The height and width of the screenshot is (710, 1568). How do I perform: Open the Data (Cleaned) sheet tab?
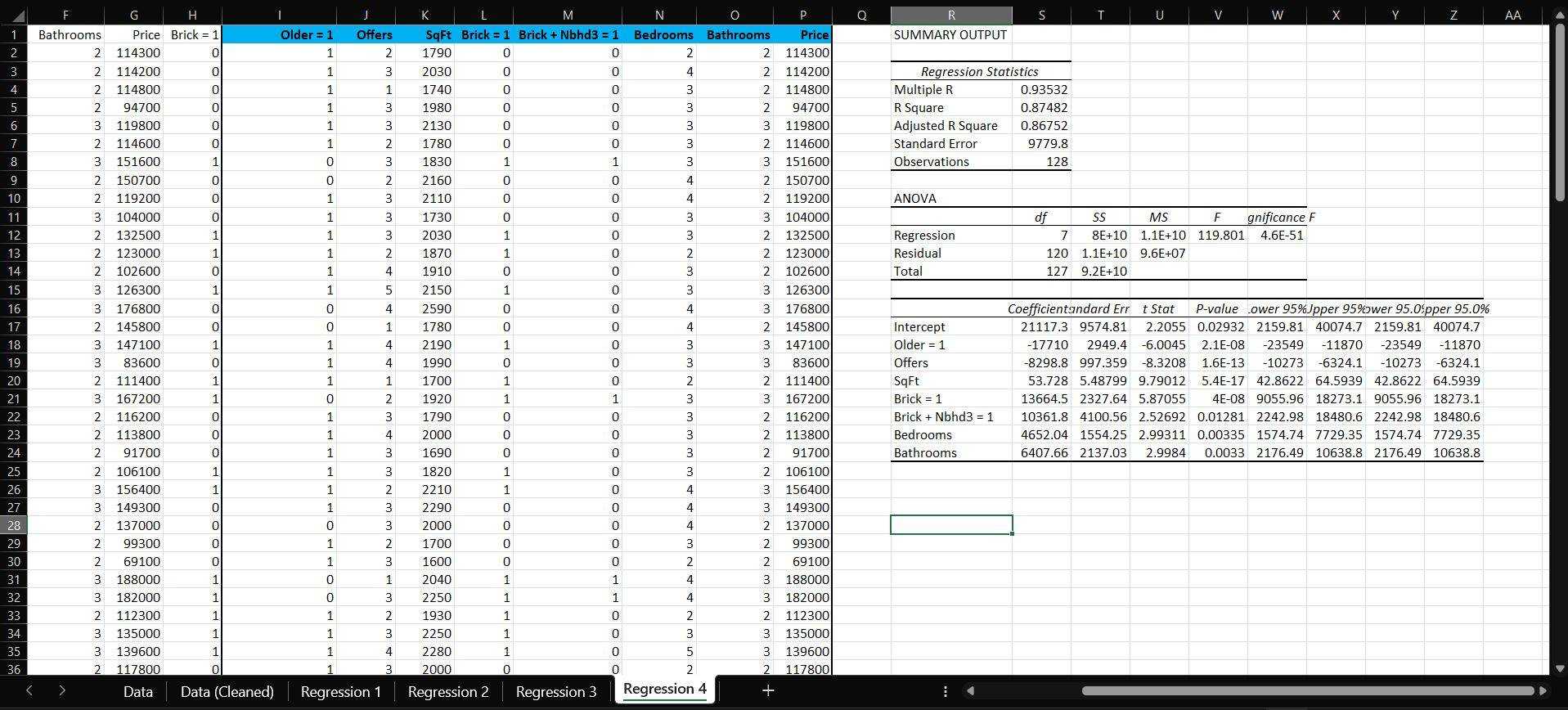[227, 691]
